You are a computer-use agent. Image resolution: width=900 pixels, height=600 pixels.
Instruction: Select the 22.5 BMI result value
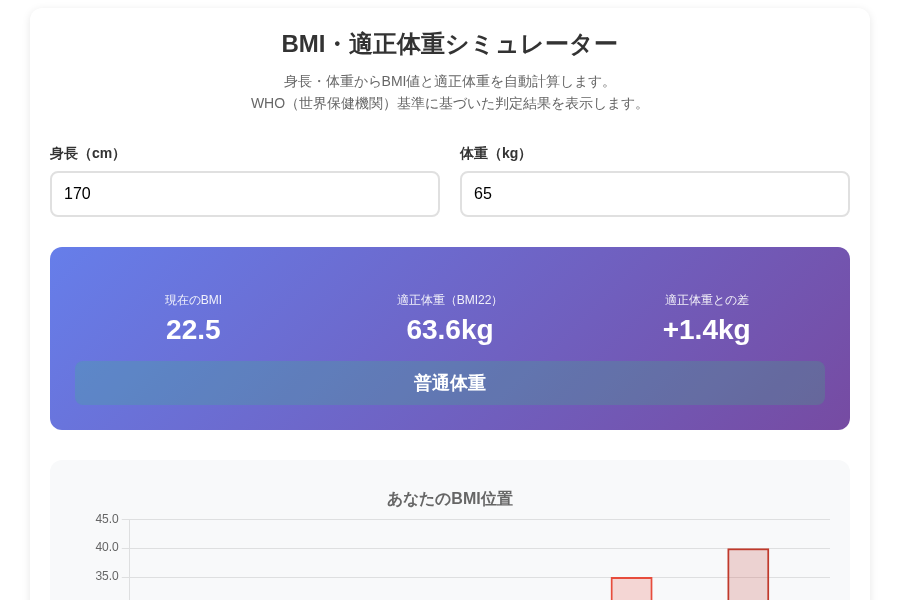pos(193,330)
